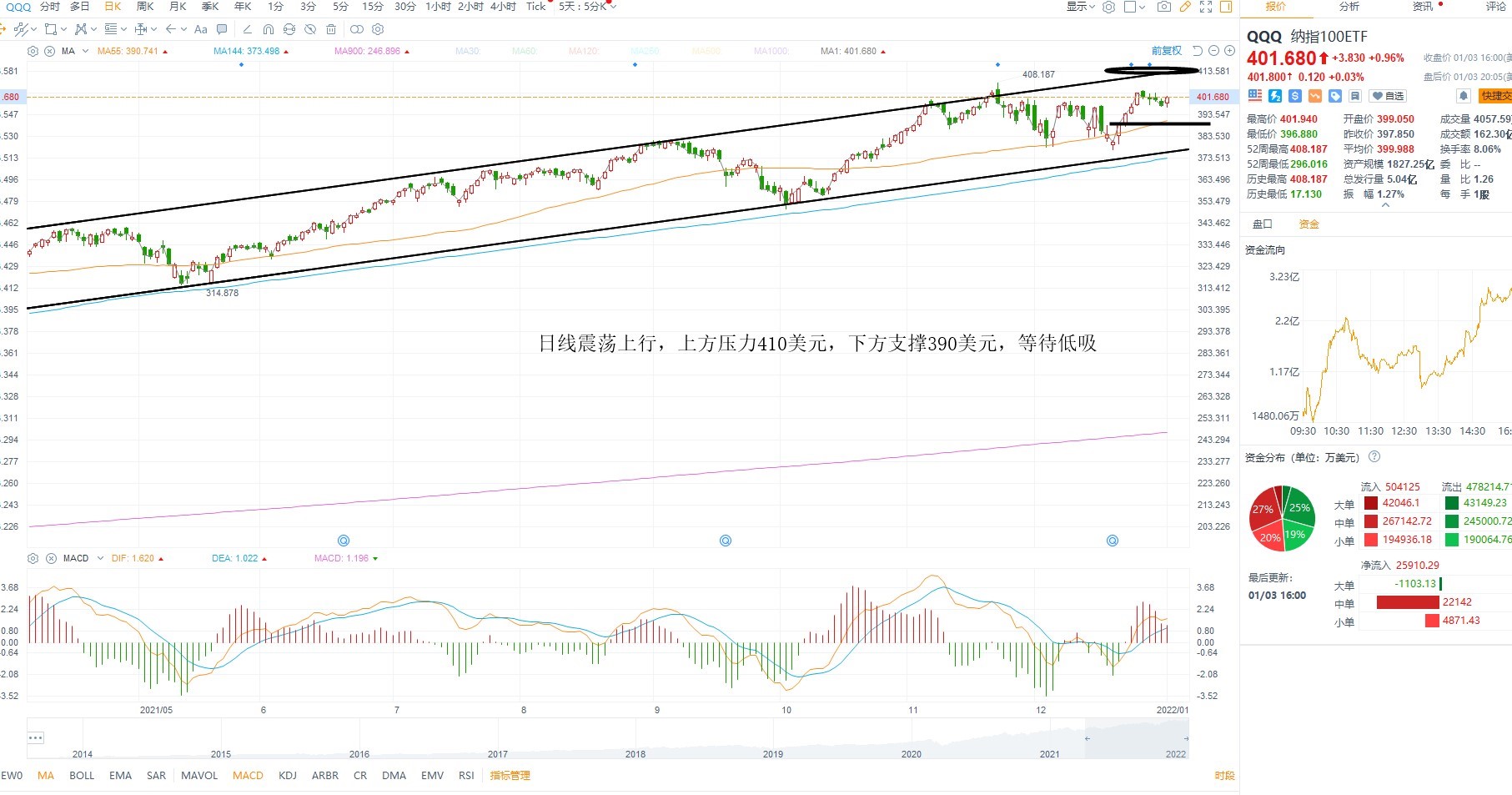Switch to the 盘口 order book tab

(x=1263, y=224)
